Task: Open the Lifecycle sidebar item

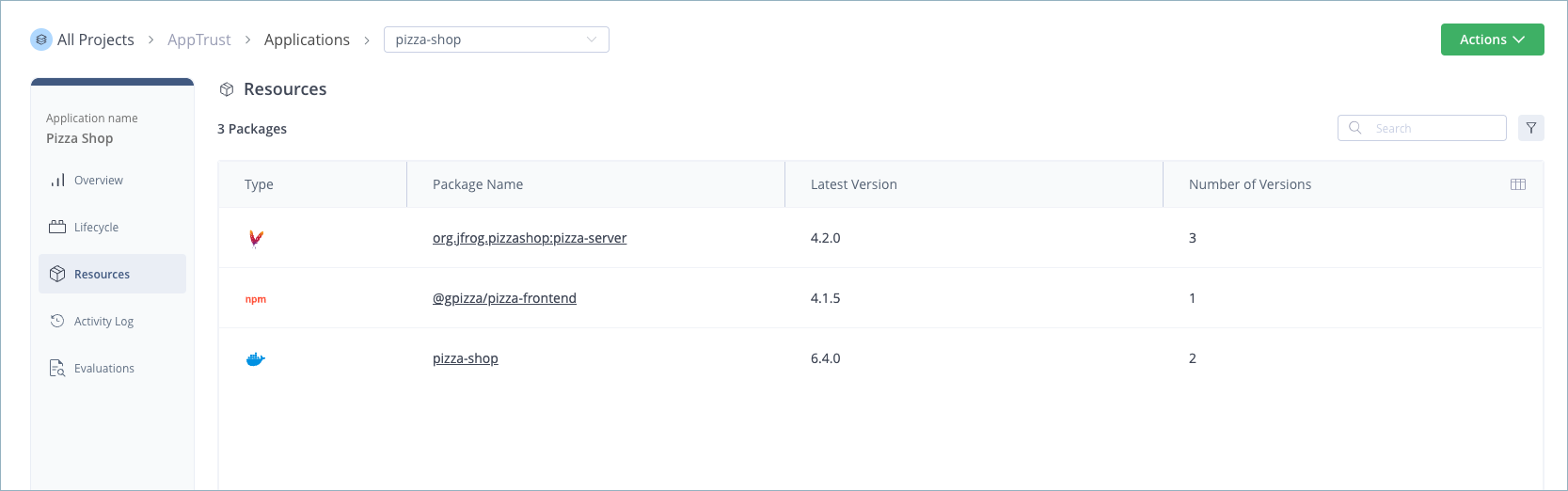Action: (113, 227)
